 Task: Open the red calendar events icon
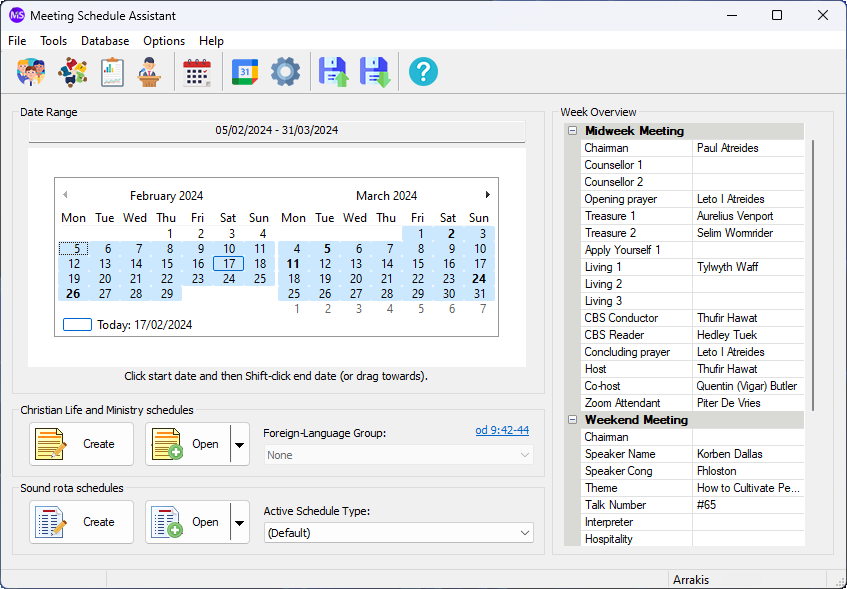point(197,72)
